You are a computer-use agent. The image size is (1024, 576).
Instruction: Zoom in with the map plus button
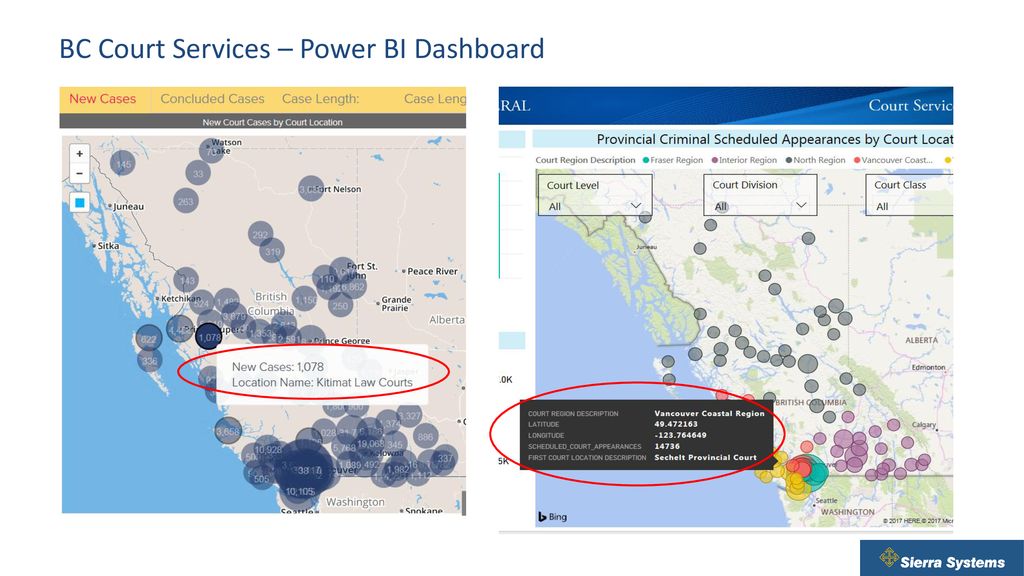tap(80, 153)
